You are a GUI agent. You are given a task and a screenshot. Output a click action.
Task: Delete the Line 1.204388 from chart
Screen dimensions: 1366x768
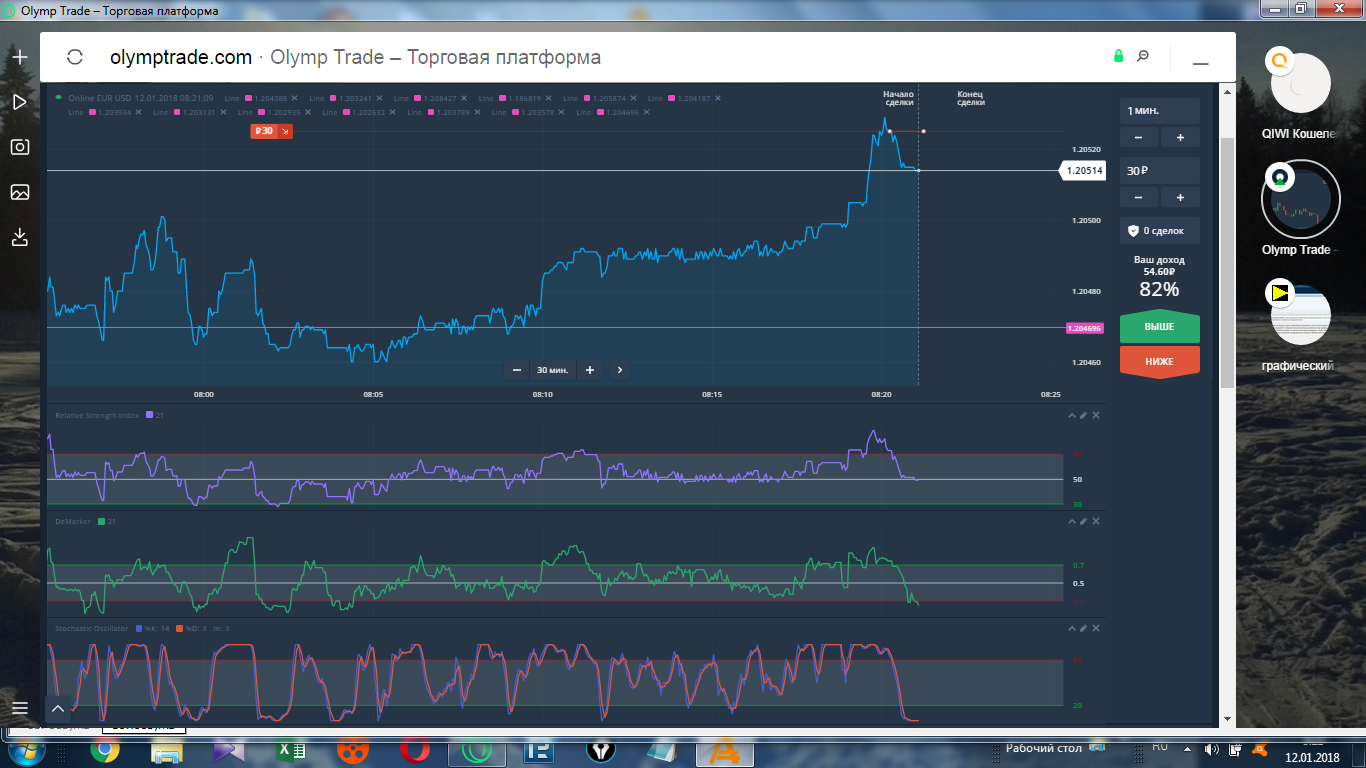coord(295,98)
